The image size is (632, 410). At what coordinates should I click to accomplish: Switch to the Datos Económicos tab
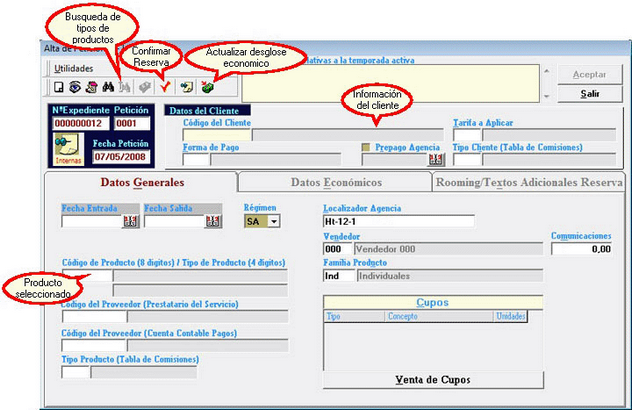336,182
